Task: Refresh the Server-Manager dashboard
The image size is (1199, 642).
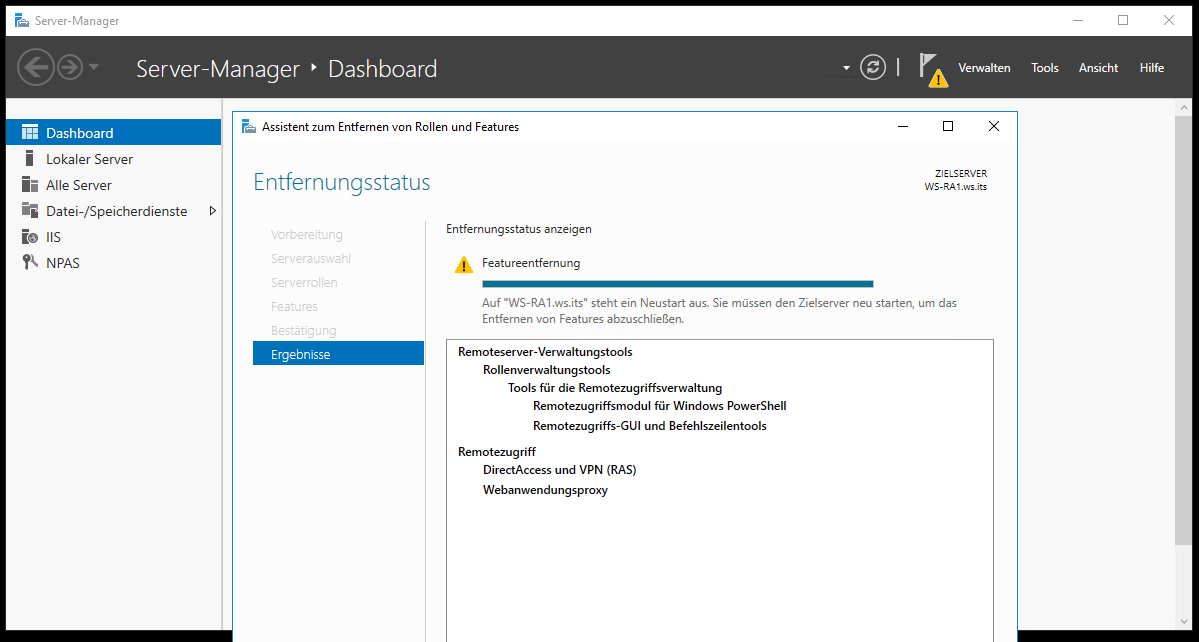Action: pos(872,67)
